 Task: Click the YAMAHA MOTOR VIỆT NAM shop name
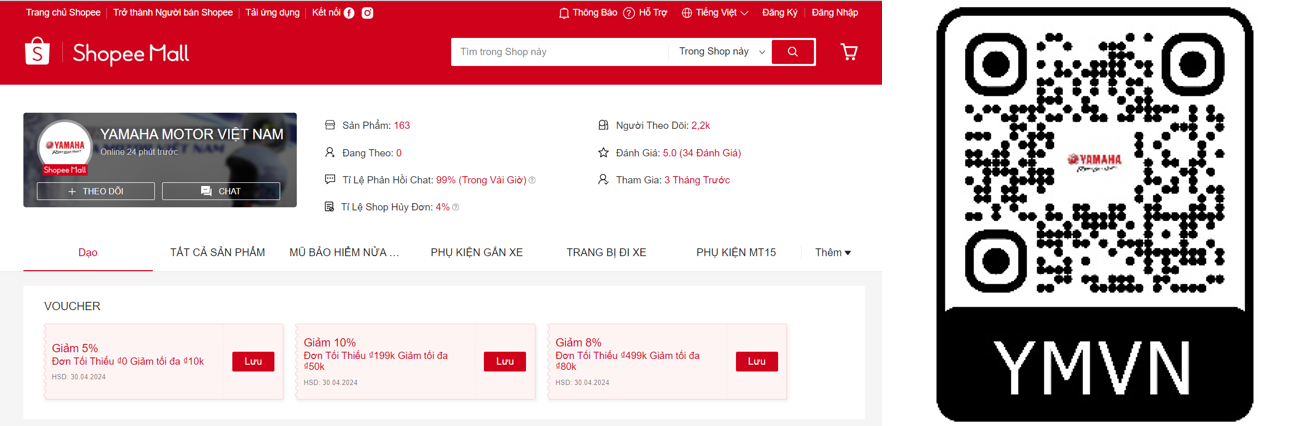(192, 134)
